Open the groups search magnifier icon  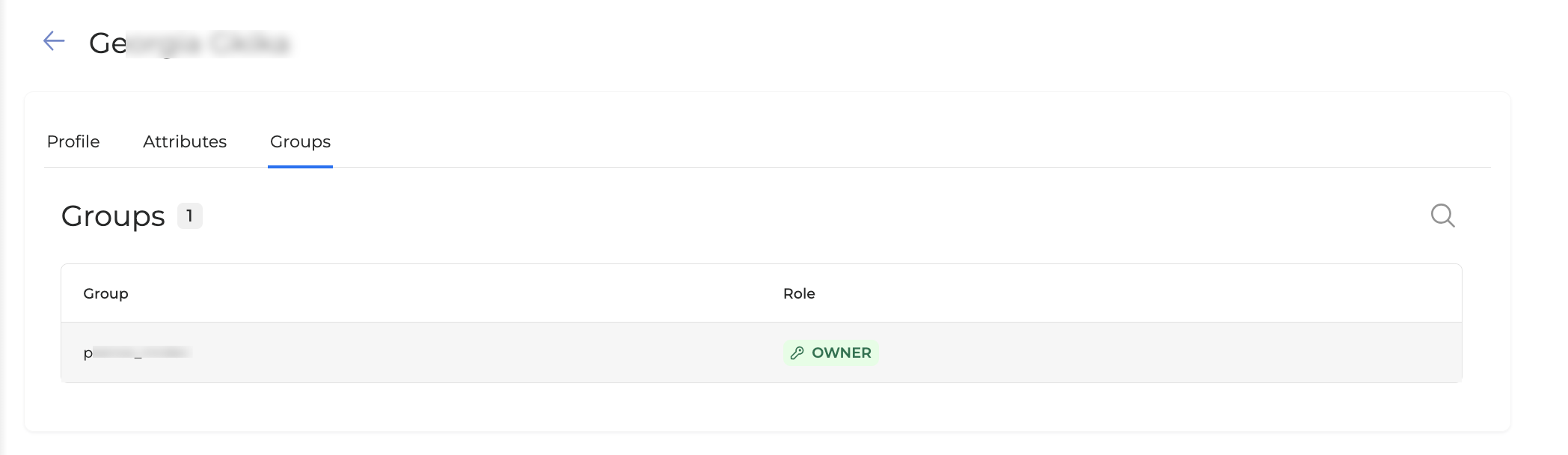(1442, 216)
